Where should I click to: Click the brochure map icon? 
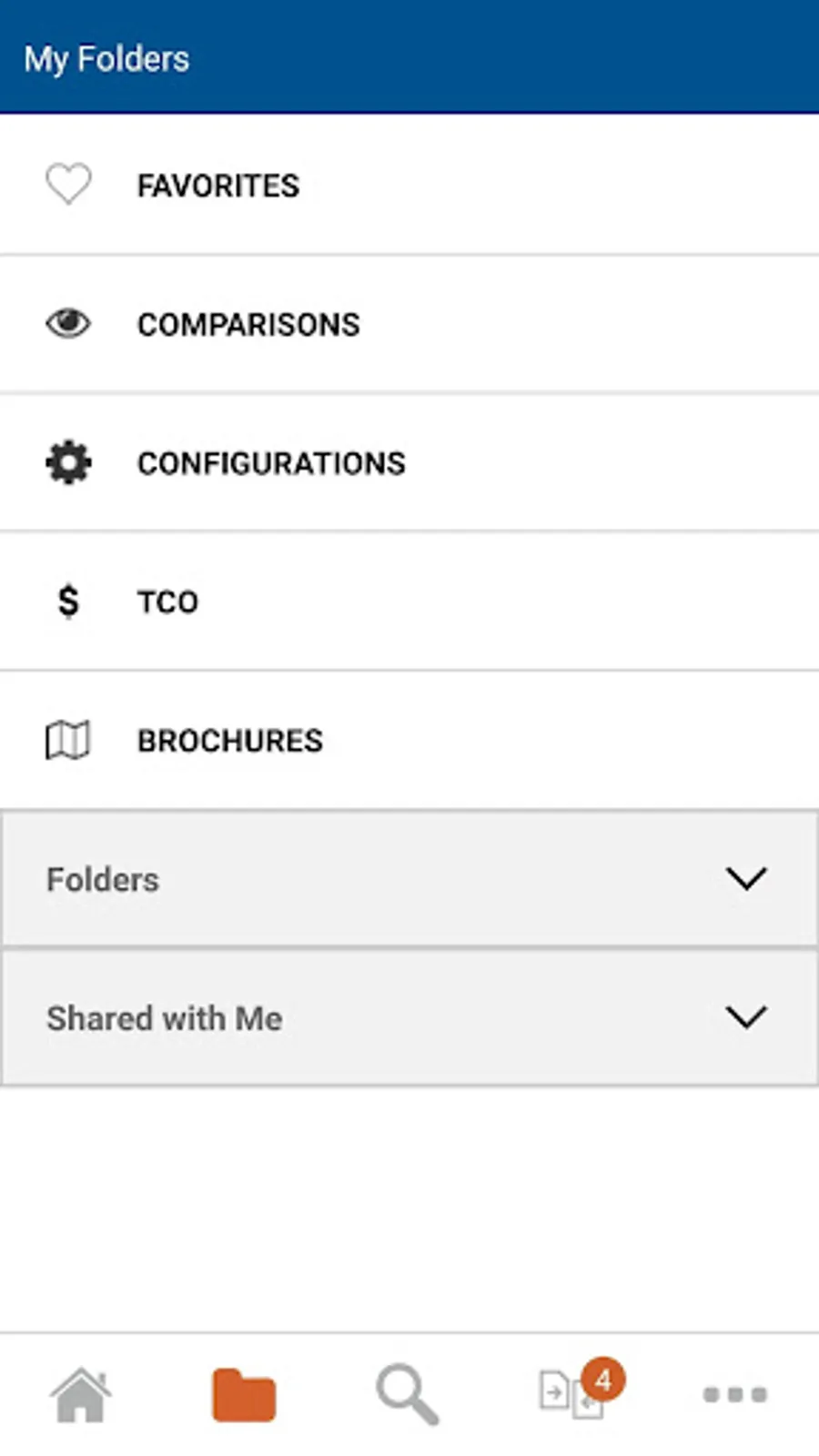68,740
